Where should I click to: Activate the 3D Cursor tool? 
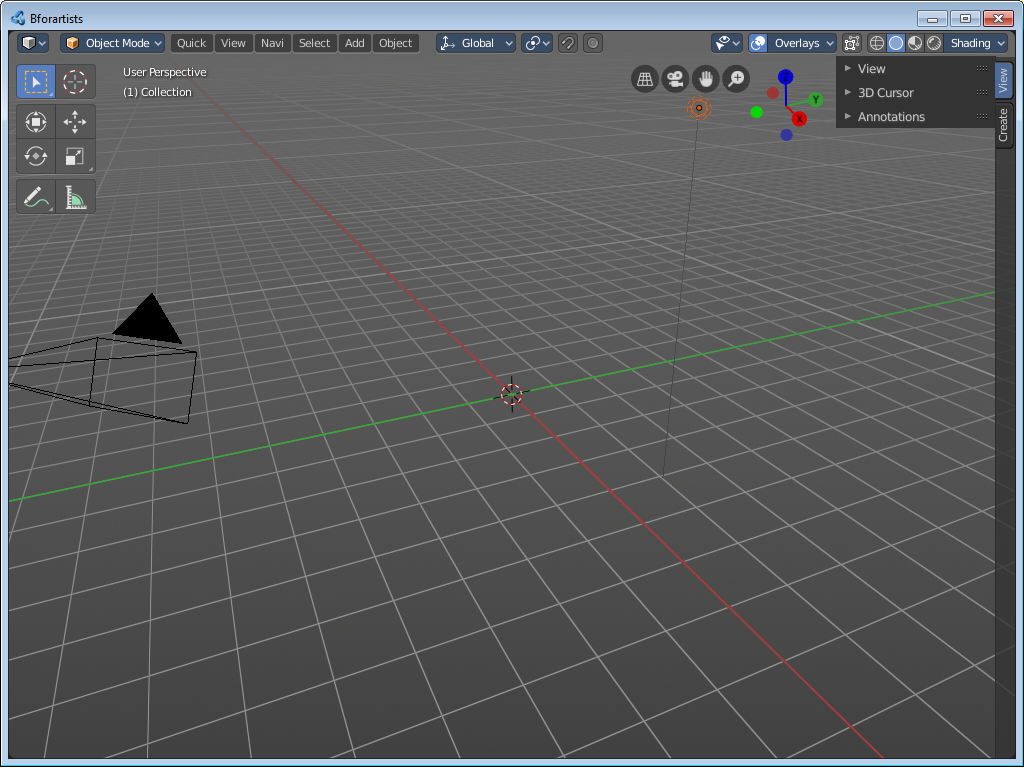(75, 82)
